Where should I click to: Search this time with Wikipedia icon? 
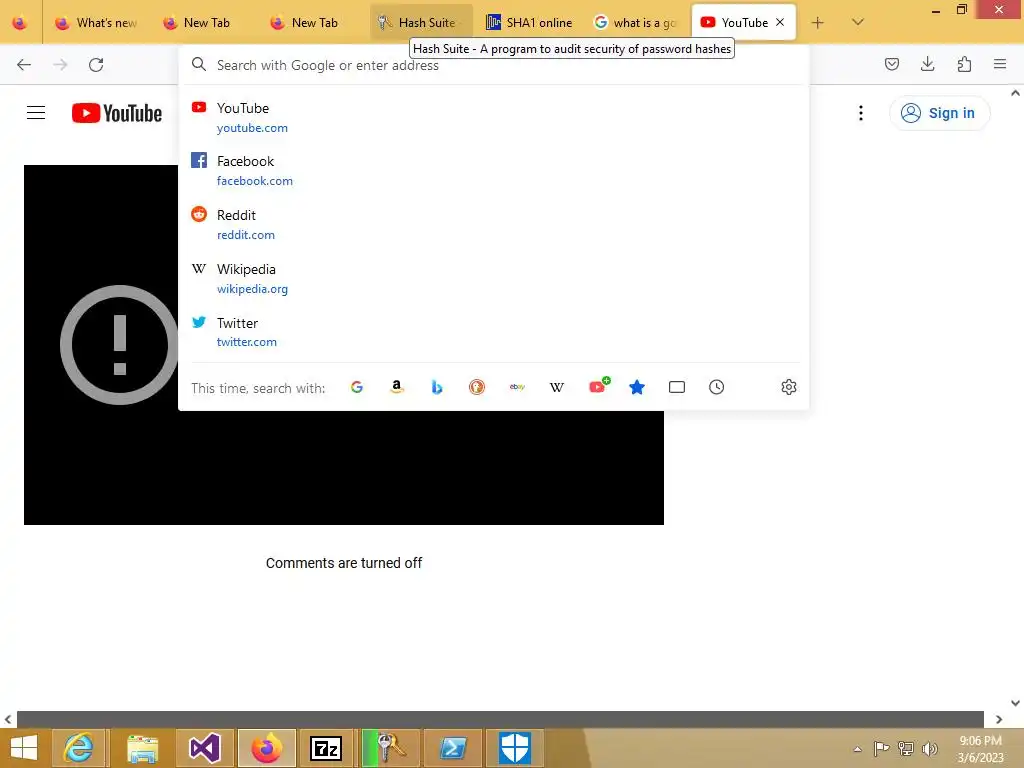(557, 387)
